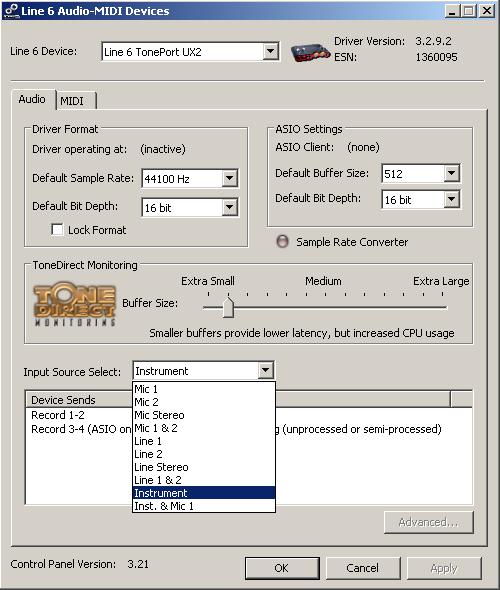Collapse the Input Source Select arrow
This screenshot has width=500, height=590.
266,371
